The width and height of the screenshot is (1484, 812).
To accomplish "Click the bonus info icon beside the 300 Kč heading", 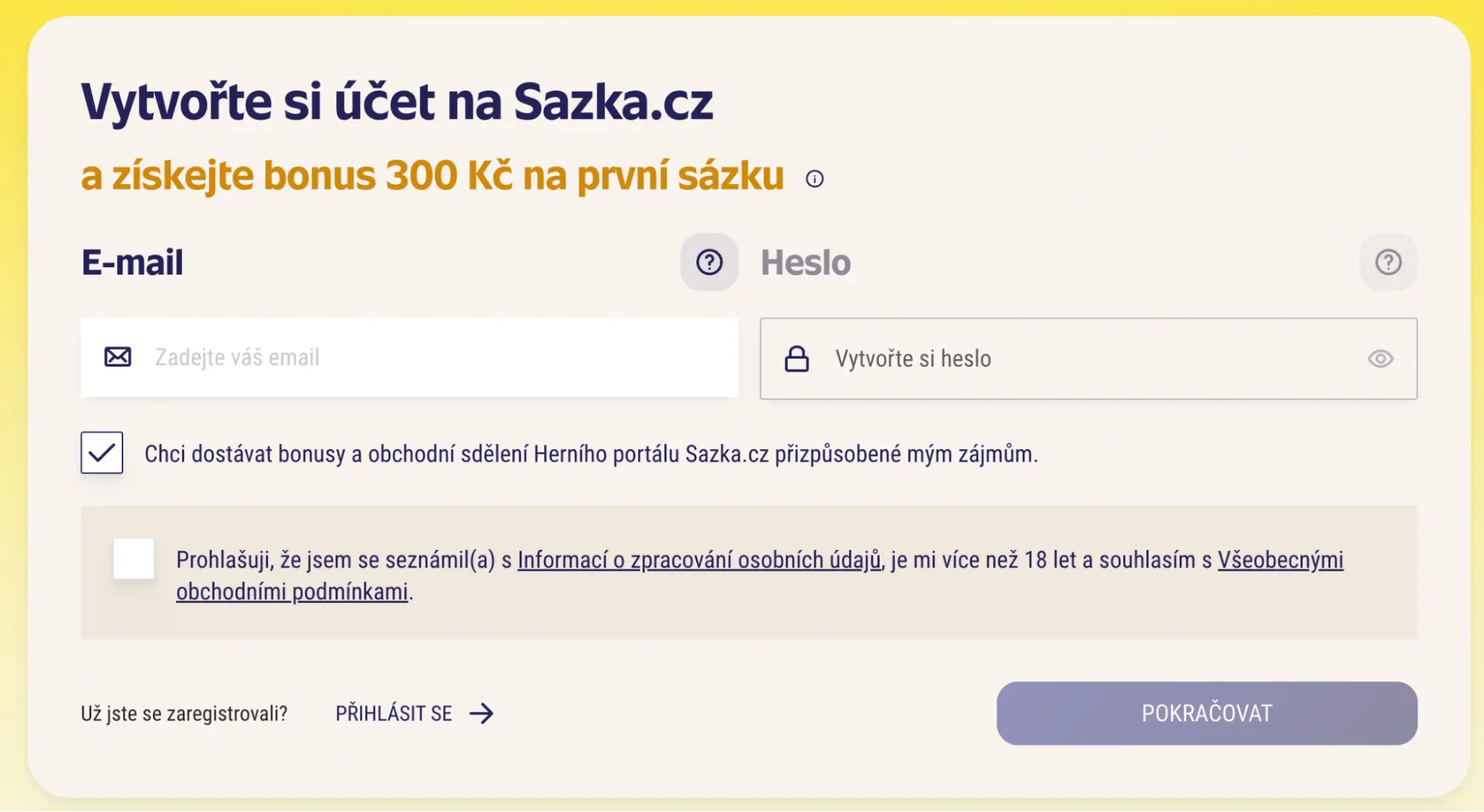I will [814, 179].
